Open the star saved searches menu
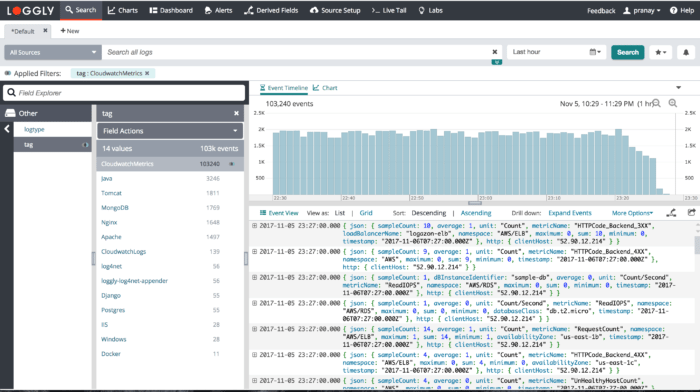 660,52
